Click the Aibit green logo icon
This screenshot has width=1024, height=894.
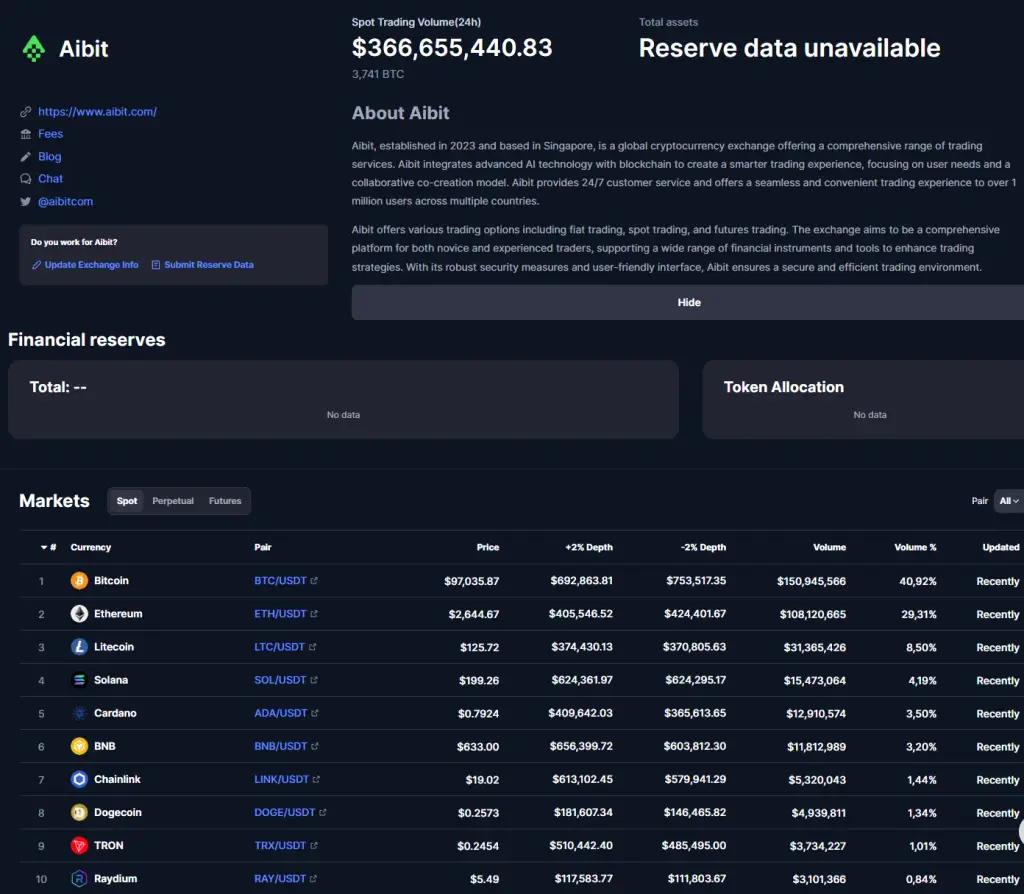point(33,49)
